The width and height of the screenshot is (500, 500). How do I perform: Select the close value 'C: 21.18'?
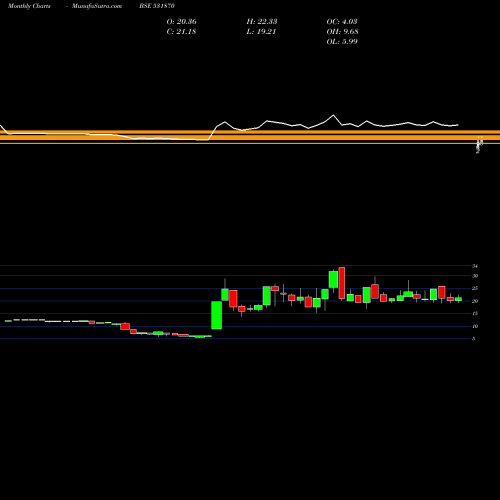(181, 31)
